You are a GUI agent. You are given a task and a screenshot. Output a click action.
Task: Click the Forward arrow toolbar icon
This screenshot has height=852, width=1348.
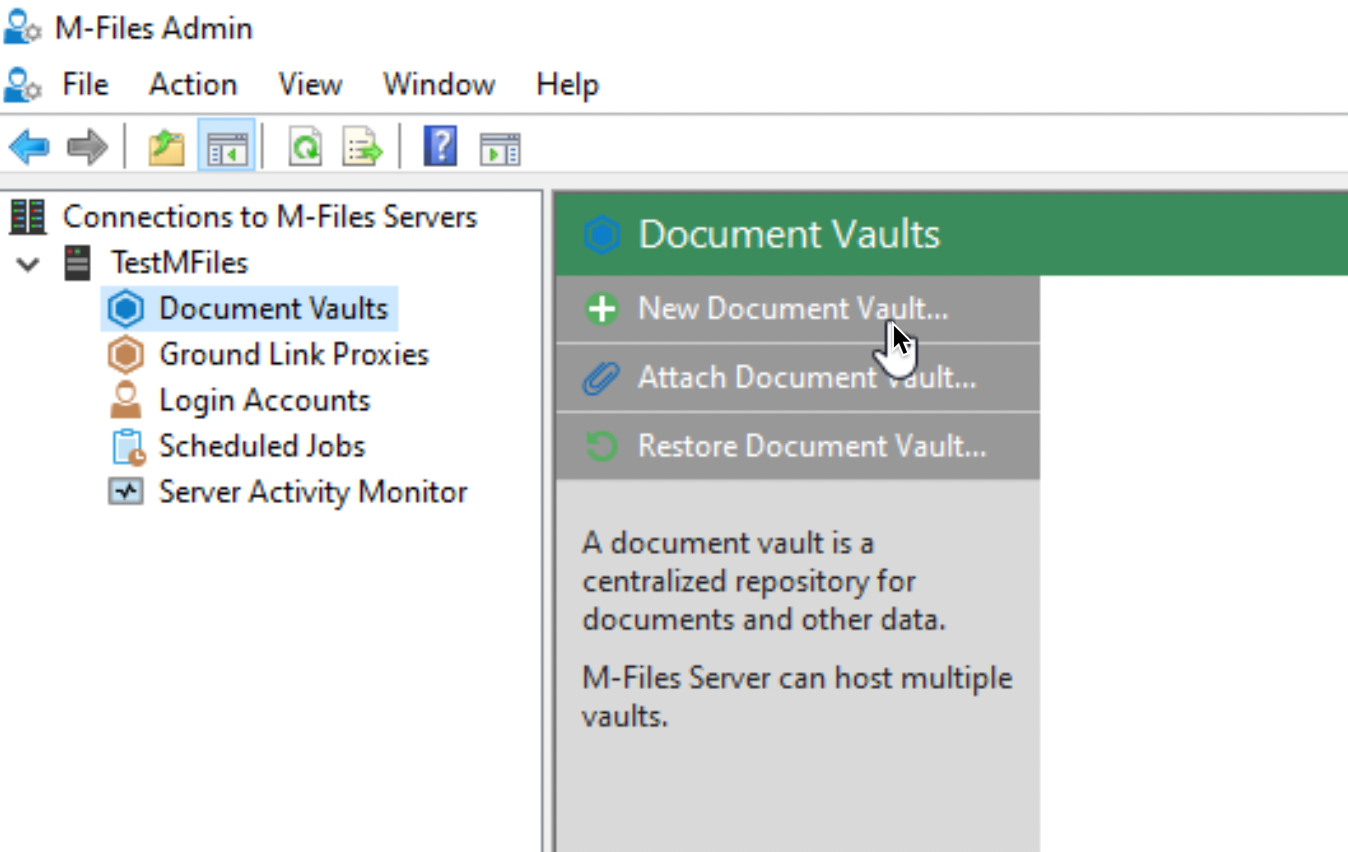[x=87, y=148]
